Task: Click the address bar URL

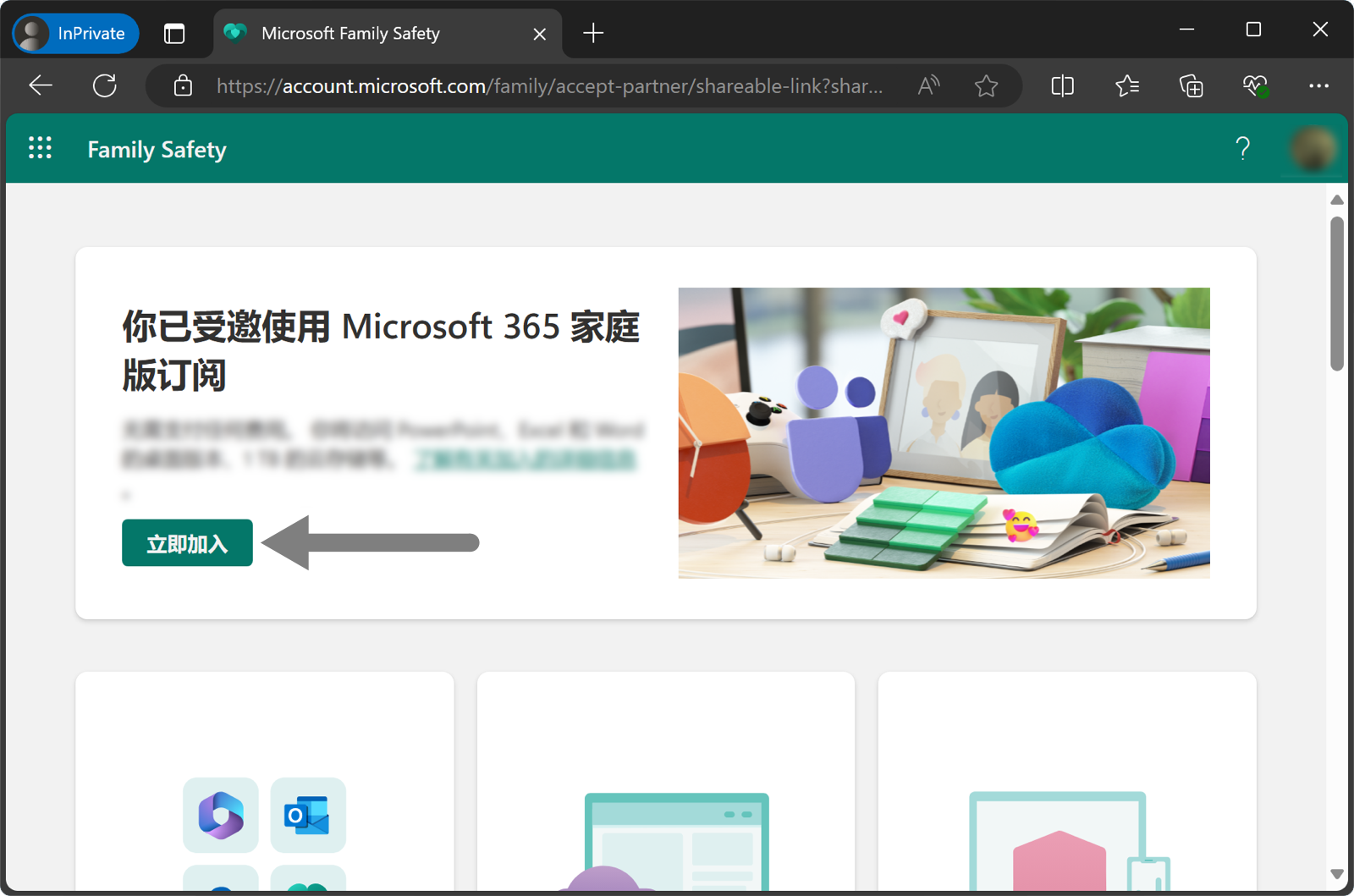Action: [549, 85]
